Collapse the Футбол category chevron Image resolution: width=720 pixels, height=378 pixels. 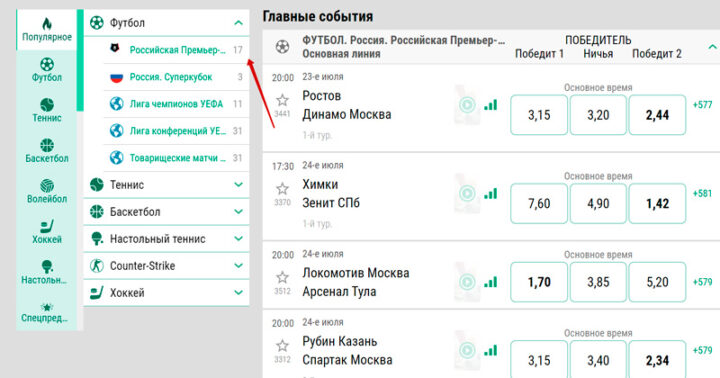click(238, 23)
